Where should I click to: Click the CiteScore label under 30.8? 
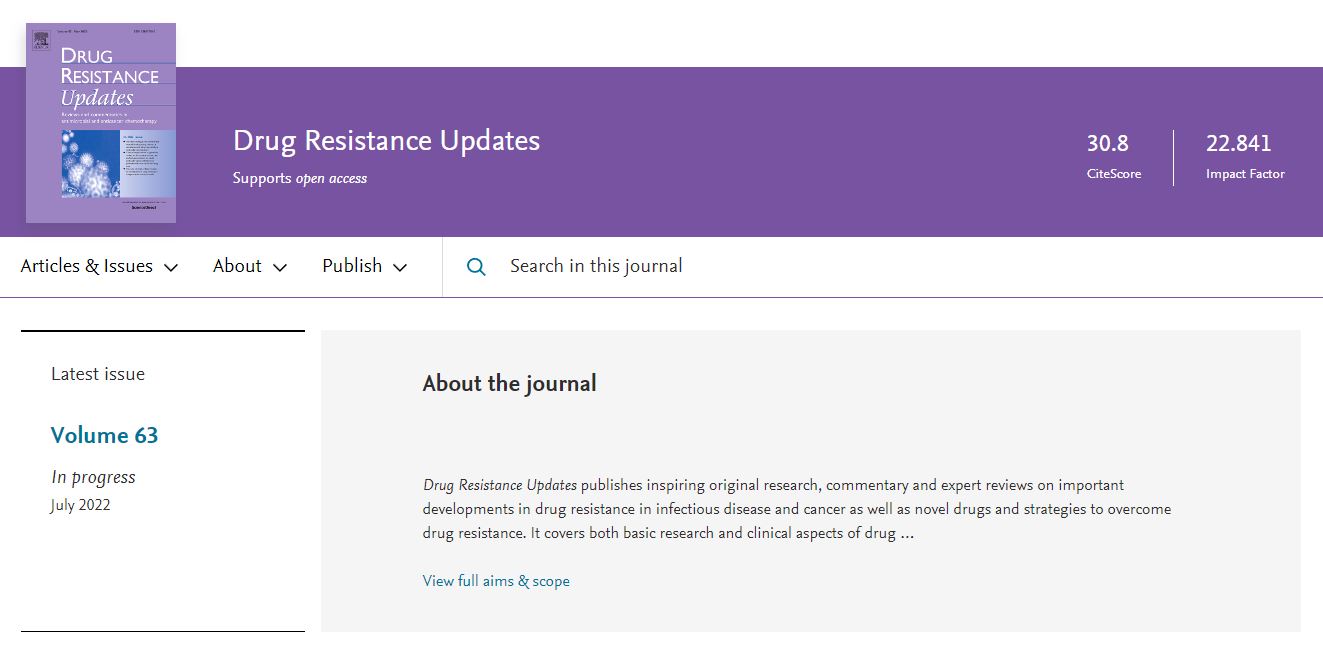click(1114, 174)
